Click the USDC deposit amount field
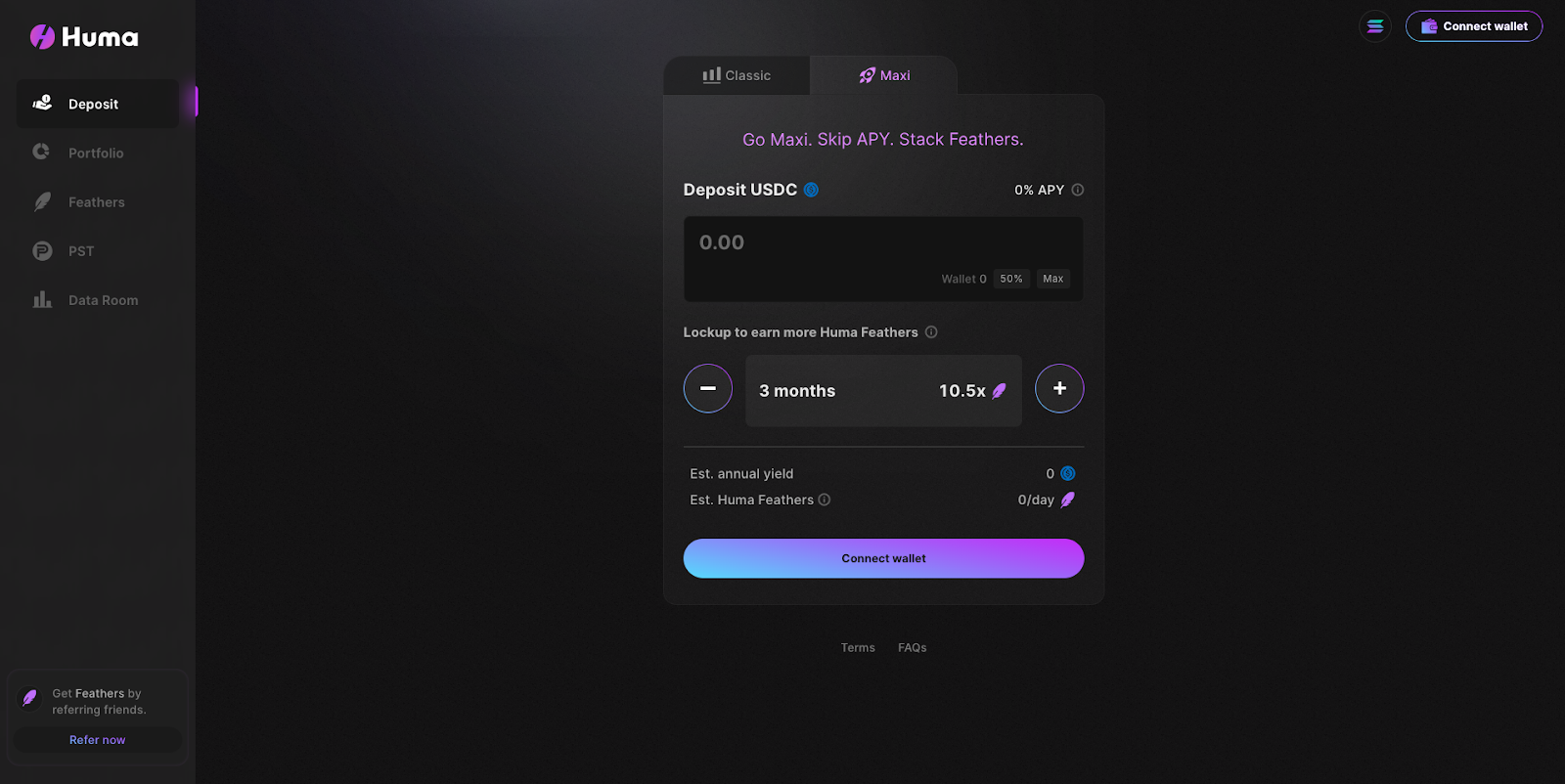This screenshot has width=1565, height=784. [x=831, y=242]
